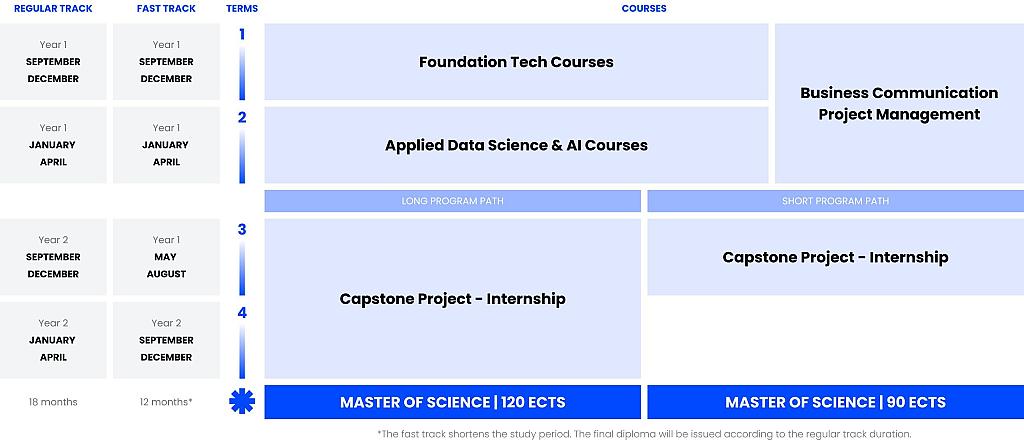Image resolution: width=1024 pixels, height=448 pixels.
Task: Select Regular Track Year 2 January–April cell
Action: 53,340
